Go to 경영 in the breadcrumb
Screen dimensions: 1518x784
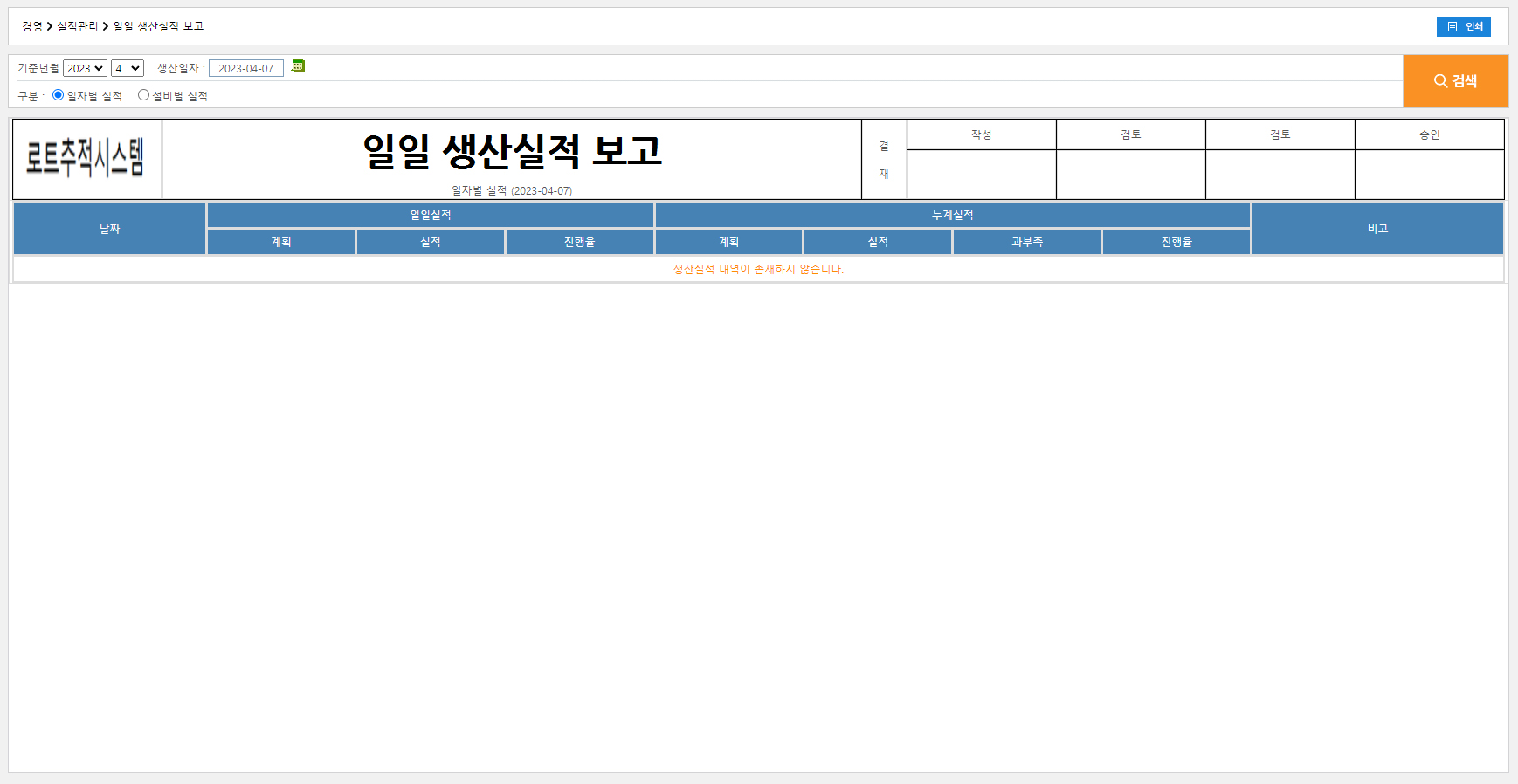(x=32, y=26)
